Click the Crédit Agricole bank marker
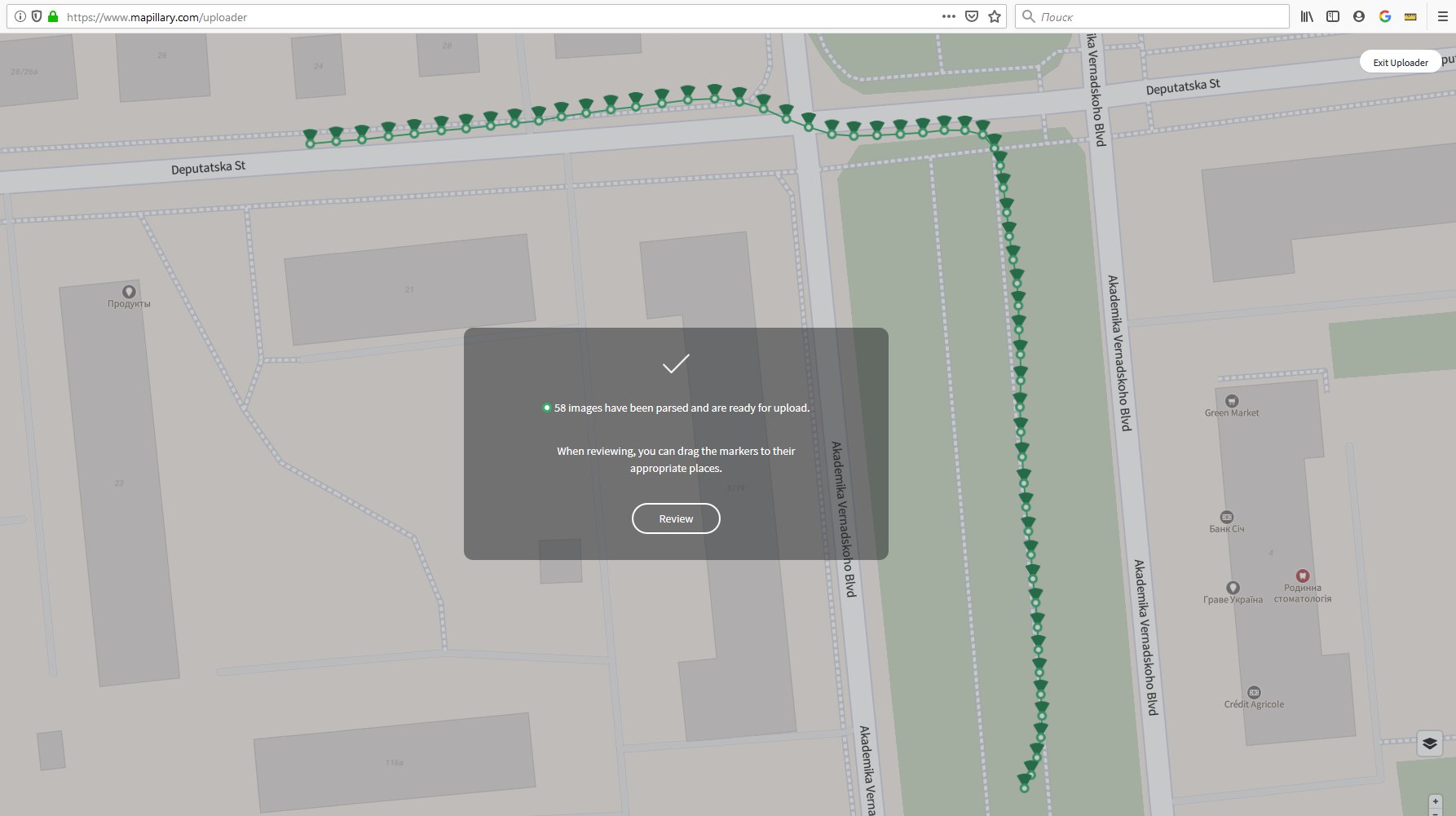The width and height of the screenshot is (1456, 816). [x=1254, y=692]
